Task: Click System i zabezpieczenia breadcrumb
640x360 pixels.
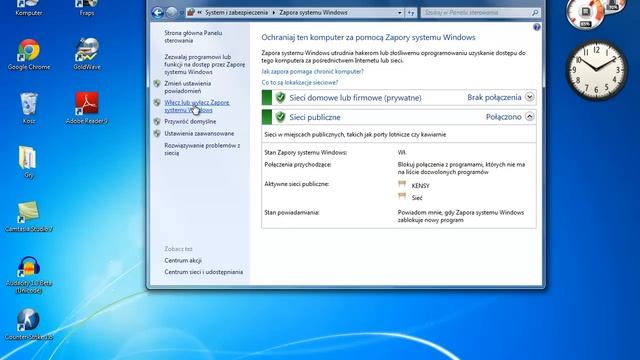Action: click(x=236, y=13)
